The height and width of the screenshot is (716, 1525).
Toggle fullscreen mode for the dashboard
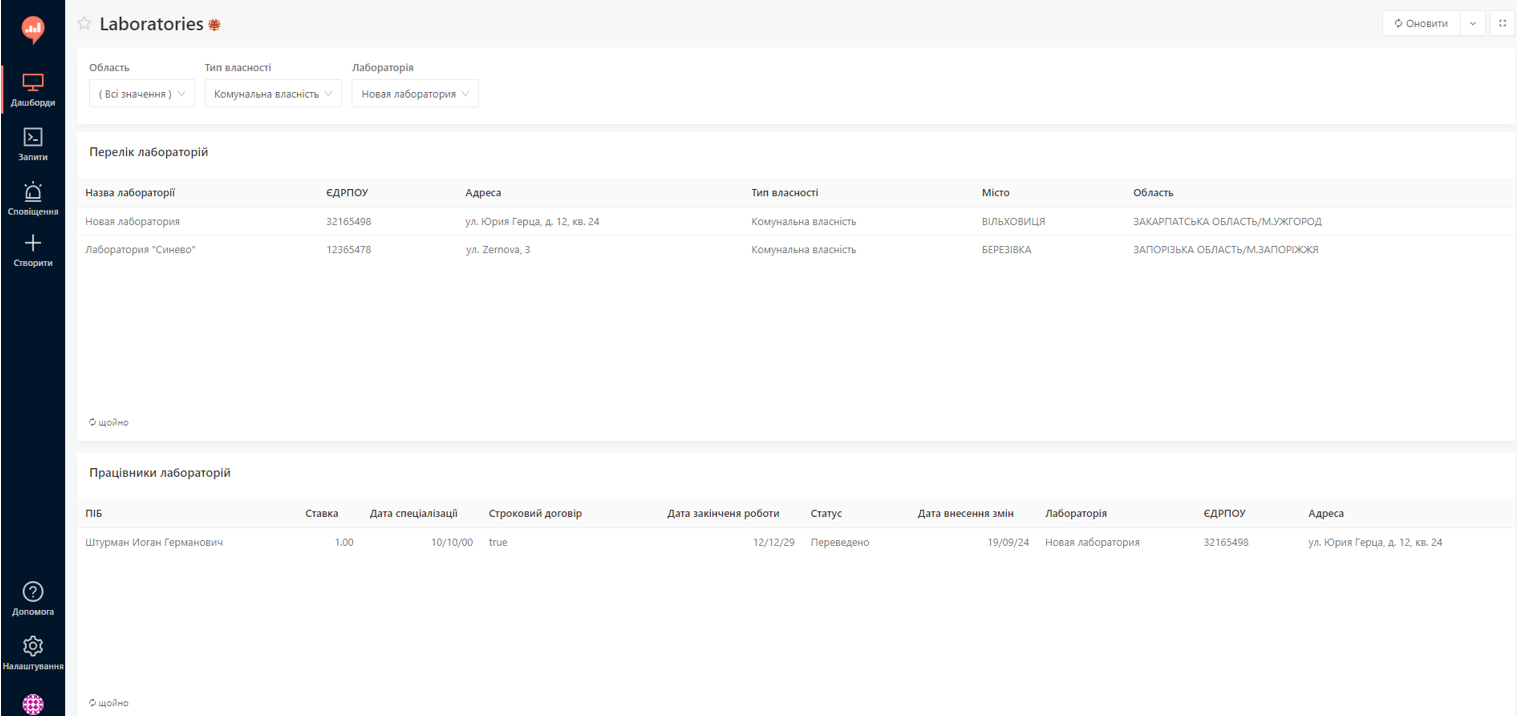[1502, 23]
